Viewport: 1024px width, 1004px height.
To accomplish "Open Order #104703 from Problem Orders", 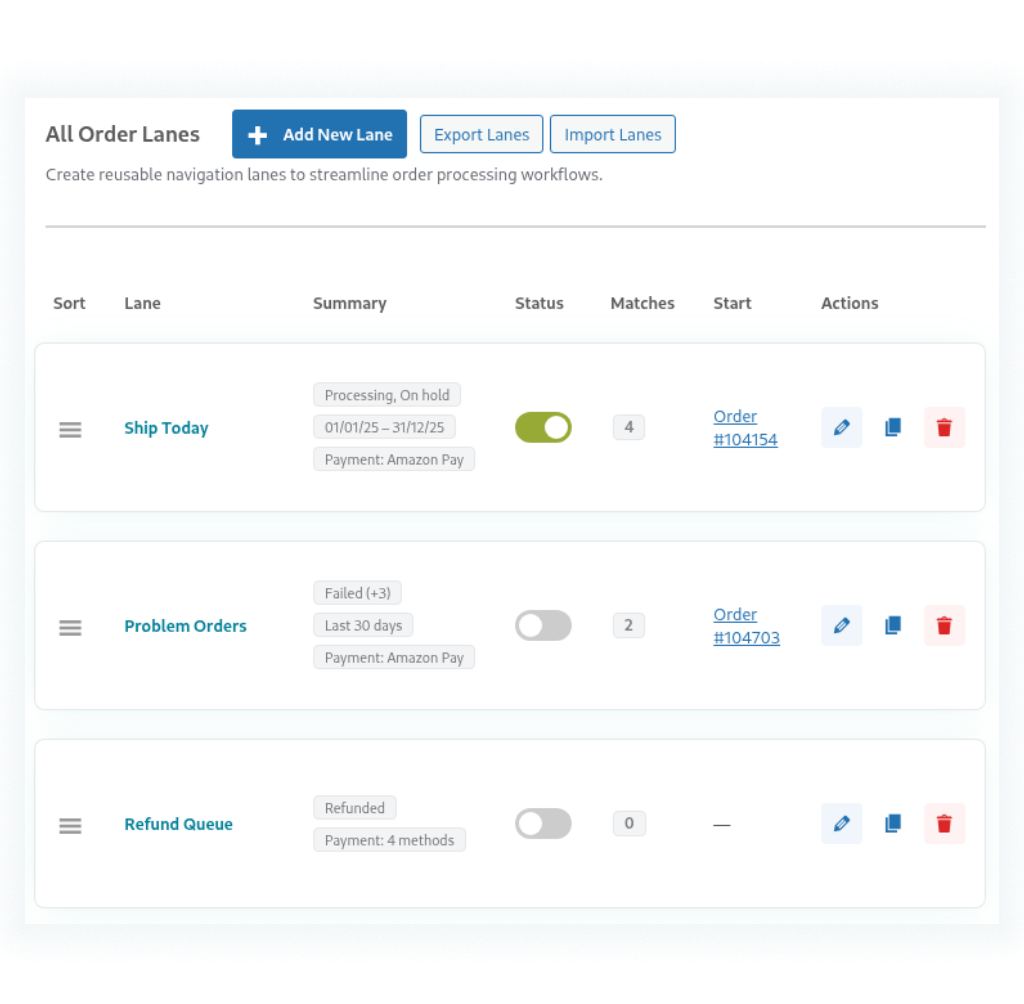I will (746, 625).
